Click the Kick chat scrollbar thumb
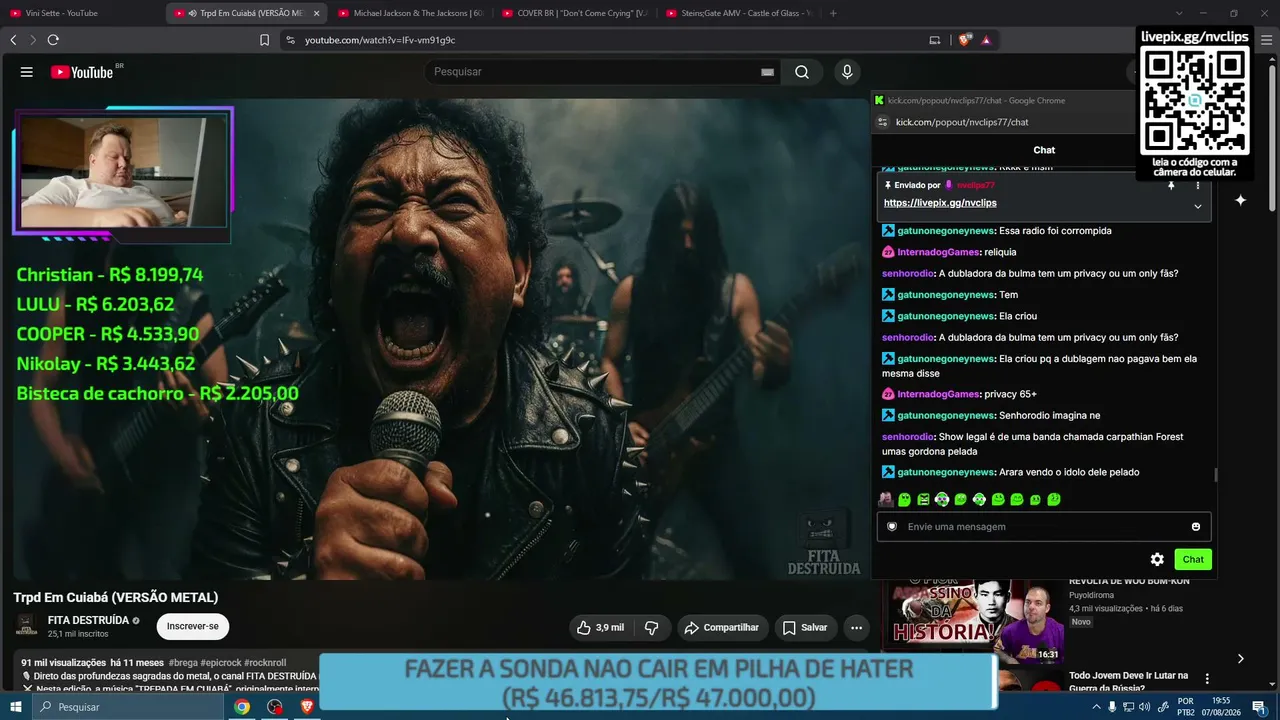Viewport: 1280px width, 720px height. (1216, 475)
